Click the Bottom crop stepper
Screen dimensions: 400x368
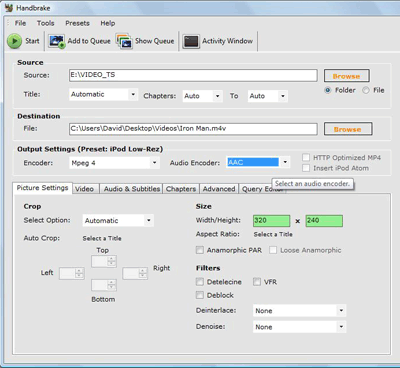click(x=104, y=285)
